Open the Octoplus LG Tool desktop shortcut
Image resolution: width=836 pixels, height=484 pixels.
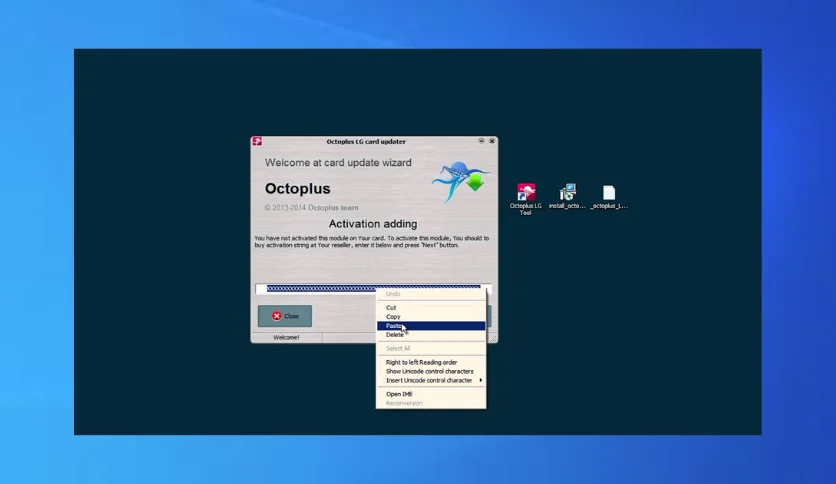point(525,199)
